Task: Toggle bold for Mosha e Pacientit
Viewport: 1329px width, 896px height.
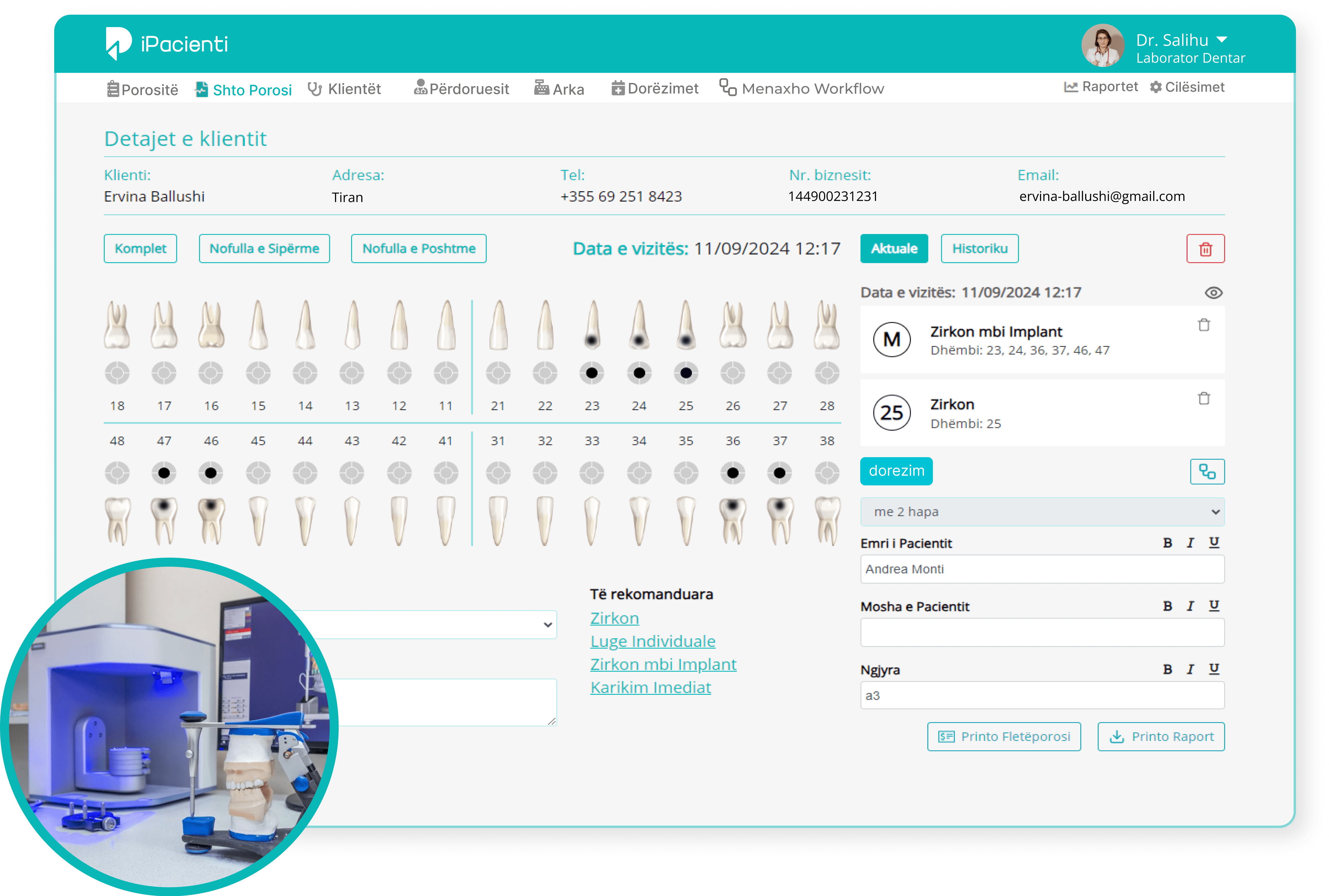Action: (x=1167, y=606)
